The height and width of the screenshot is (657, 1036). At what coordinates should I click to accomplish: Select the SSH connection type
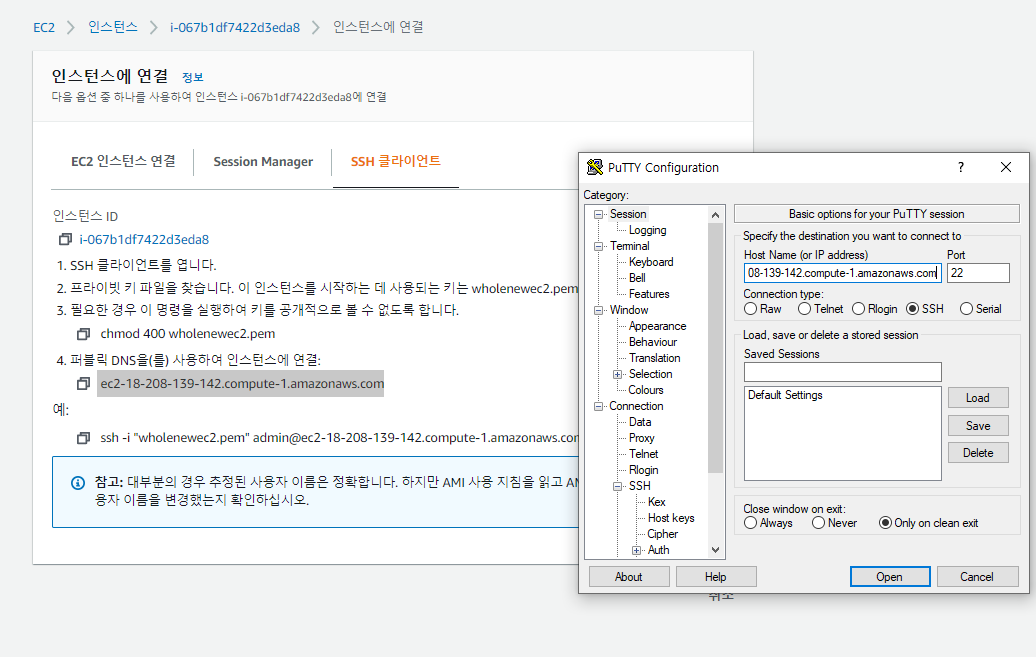coord(912,309)
